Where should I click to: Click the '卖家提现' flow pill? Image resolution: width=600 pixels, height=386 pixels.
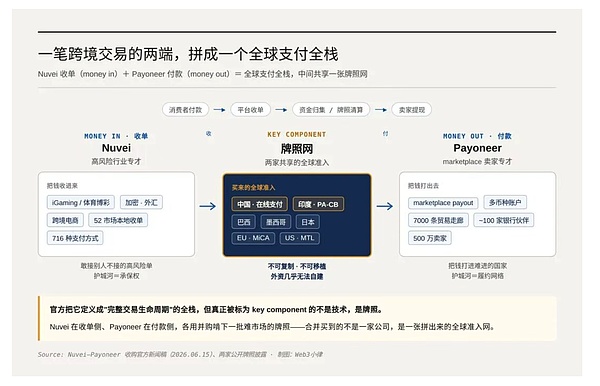(x=412, y=110)
